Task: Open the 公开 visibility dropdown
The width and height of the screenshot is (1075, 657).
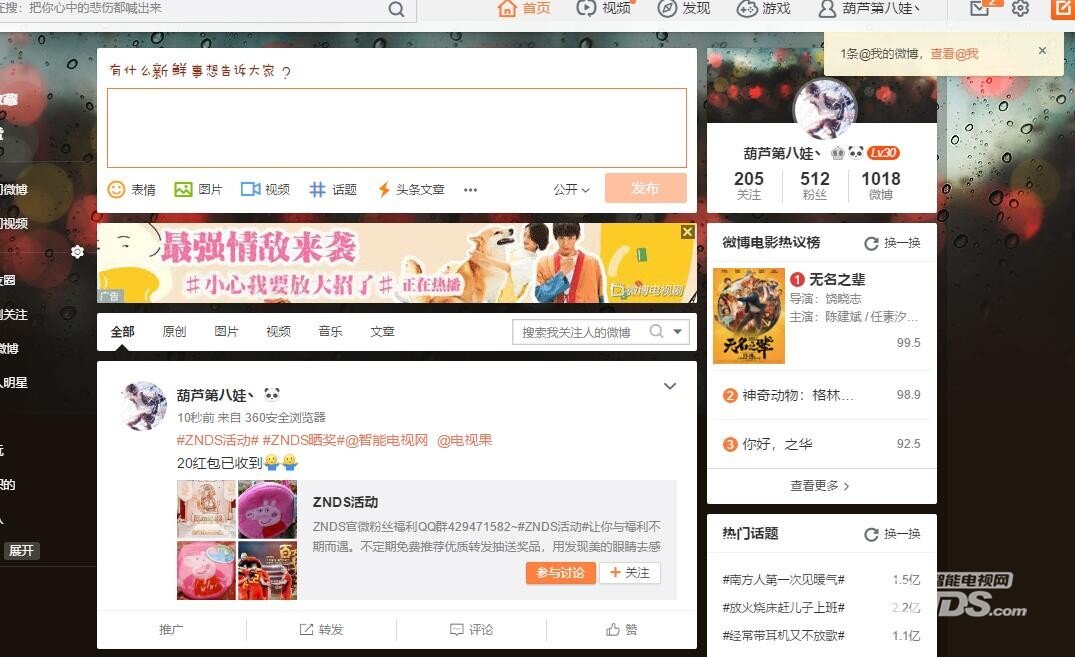Action: (x=571, y=189)
